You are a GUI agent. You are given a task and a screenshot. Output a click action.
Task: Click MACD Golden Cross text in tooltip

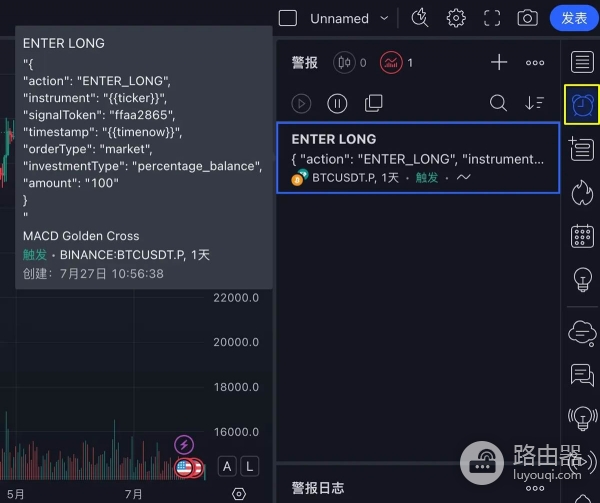coord(81,236)
